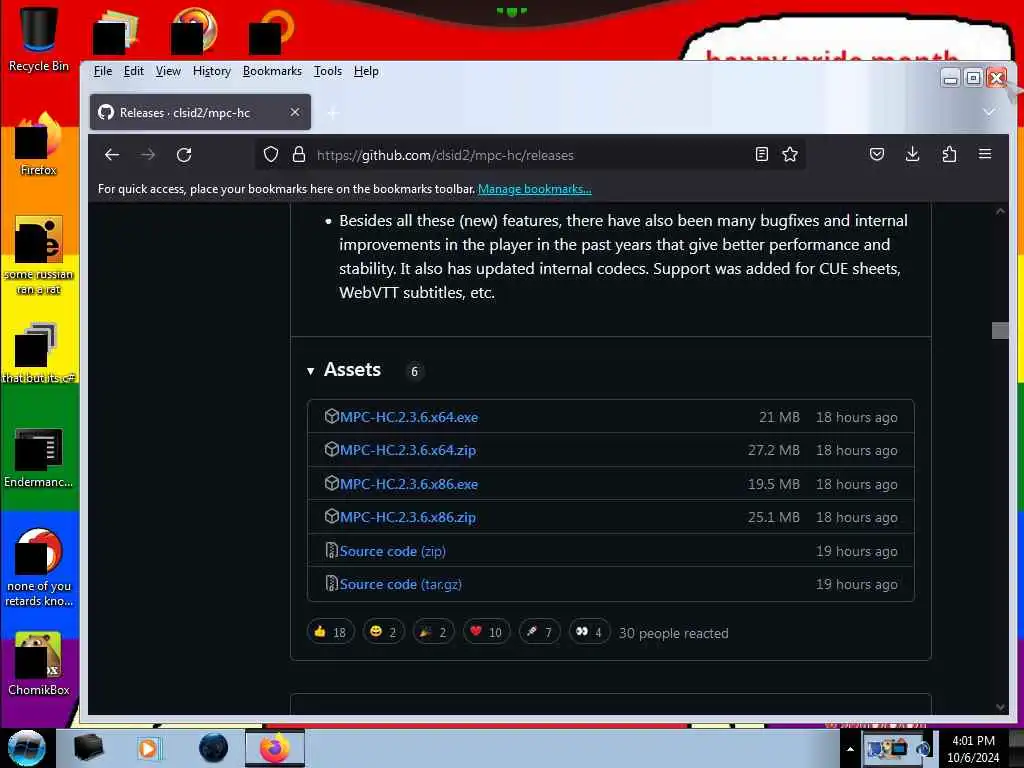The image size is (1024, 768).
Task: Open the Help menu
Action: pos(366,71)
